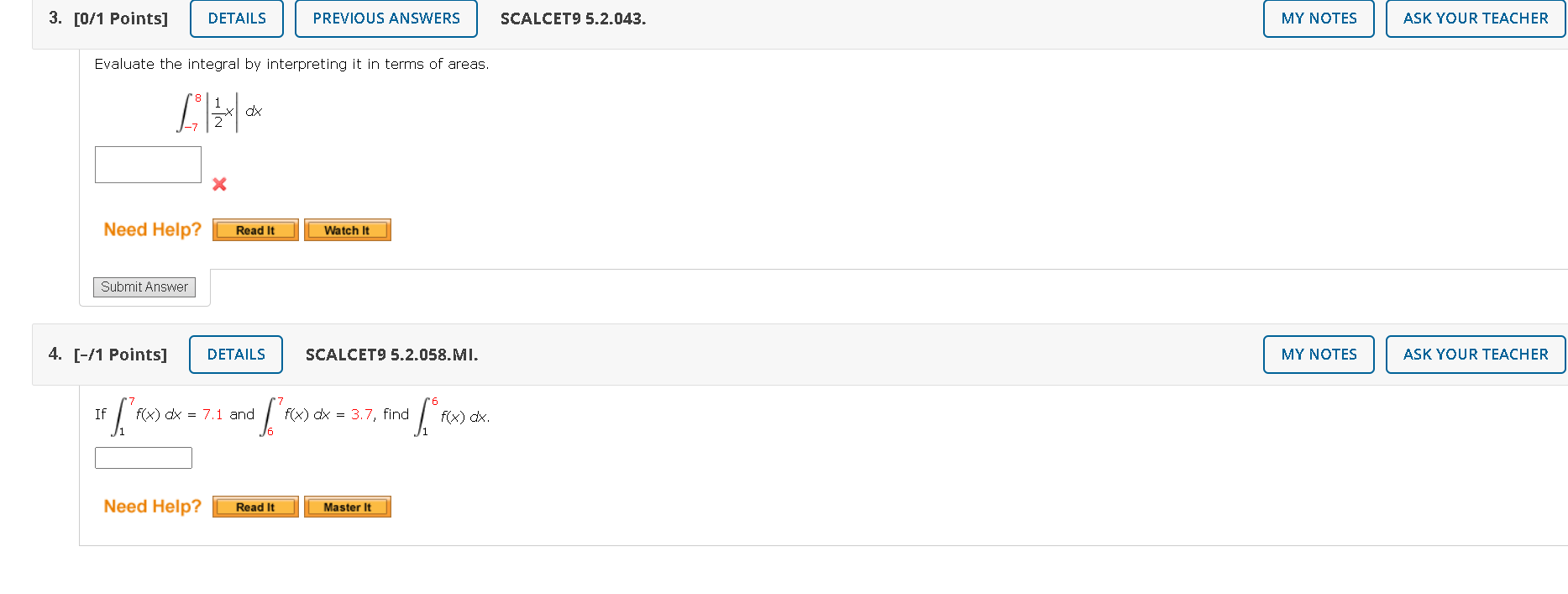1568x594 pixels.
Task: Open DETAILS for problem 3
Action: tap(236, 18)
